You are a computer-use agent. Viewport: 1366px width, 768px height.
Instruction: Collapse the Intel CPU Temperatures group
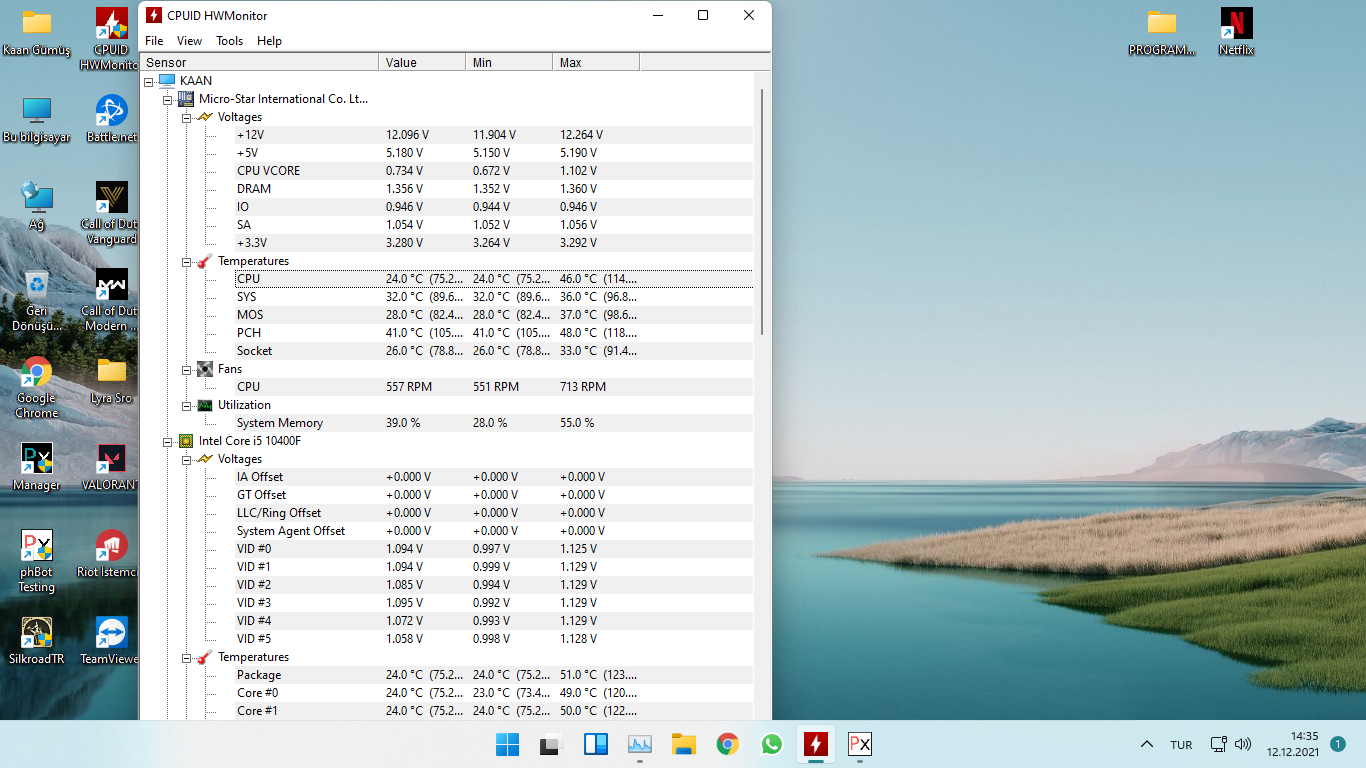(187, 657)
